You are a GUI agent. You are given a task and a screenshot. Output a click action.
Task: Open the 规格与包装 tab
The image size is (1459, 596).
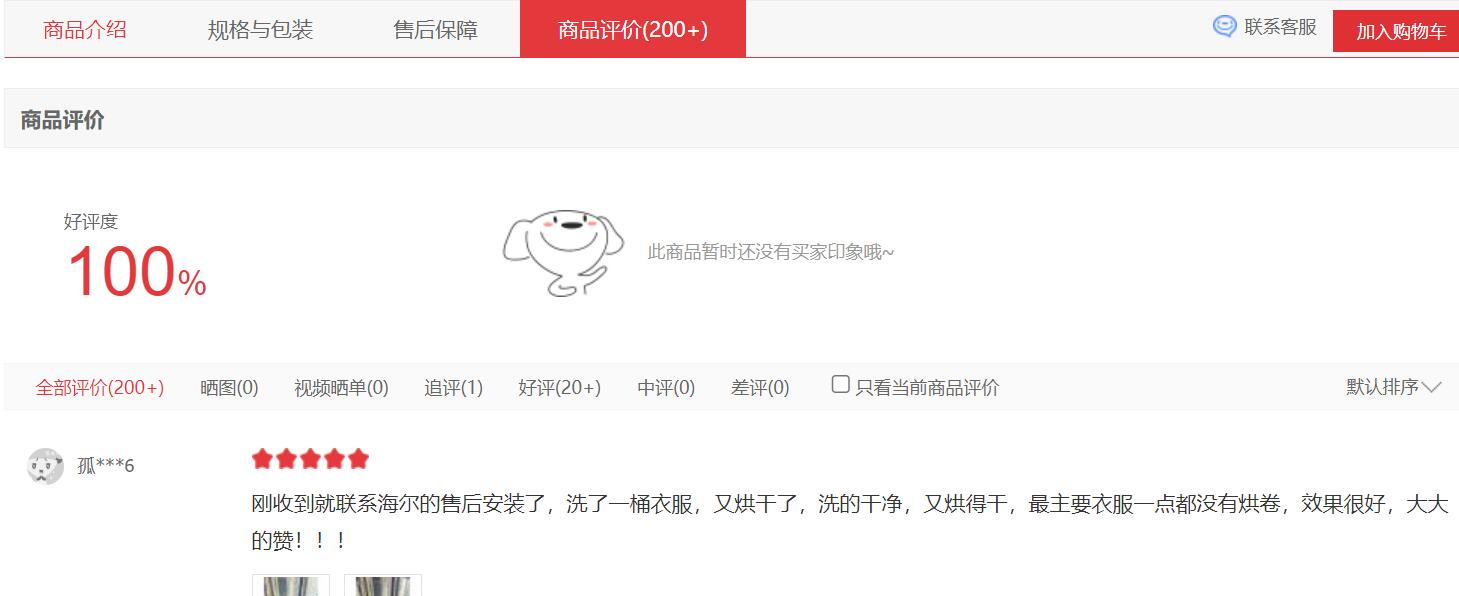tap(260, 29)
